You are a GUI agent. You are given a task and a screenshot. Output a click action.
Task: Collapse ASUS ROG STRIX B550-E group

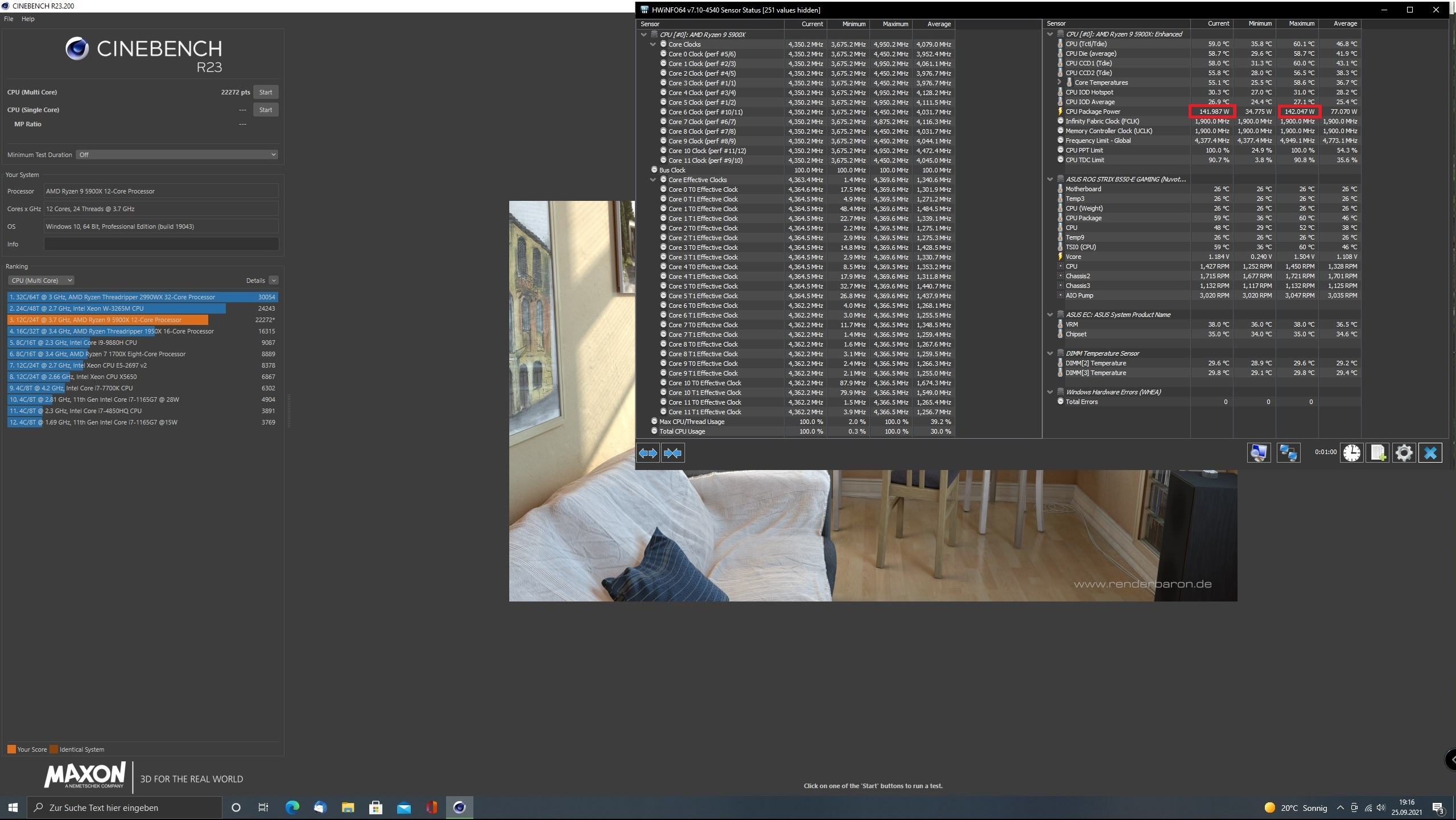(1050, 179)
